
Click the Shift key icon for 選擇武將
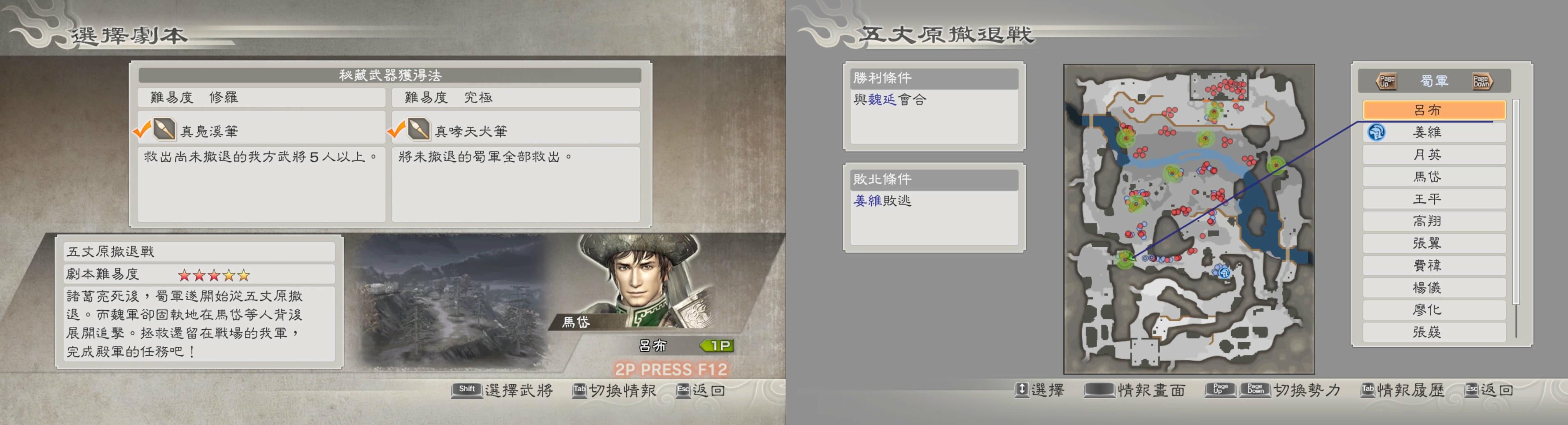(x=466, y=390)
